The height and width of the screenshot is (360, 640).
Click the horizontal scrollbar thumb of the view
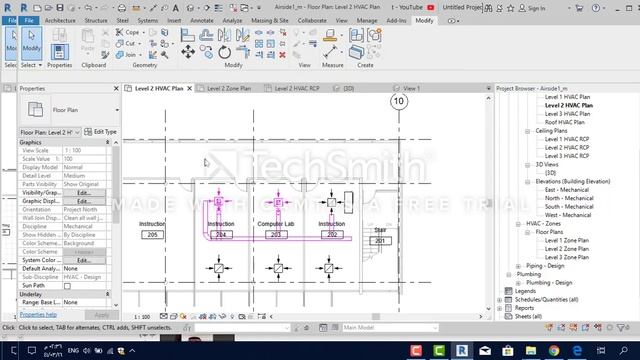[376, 316]
